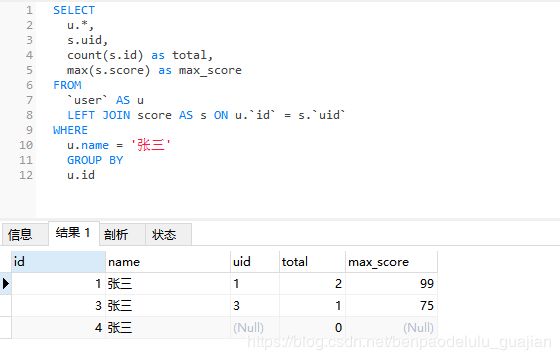
Task: Click the LEFT JOIN keyword
Action: [99, 115]
